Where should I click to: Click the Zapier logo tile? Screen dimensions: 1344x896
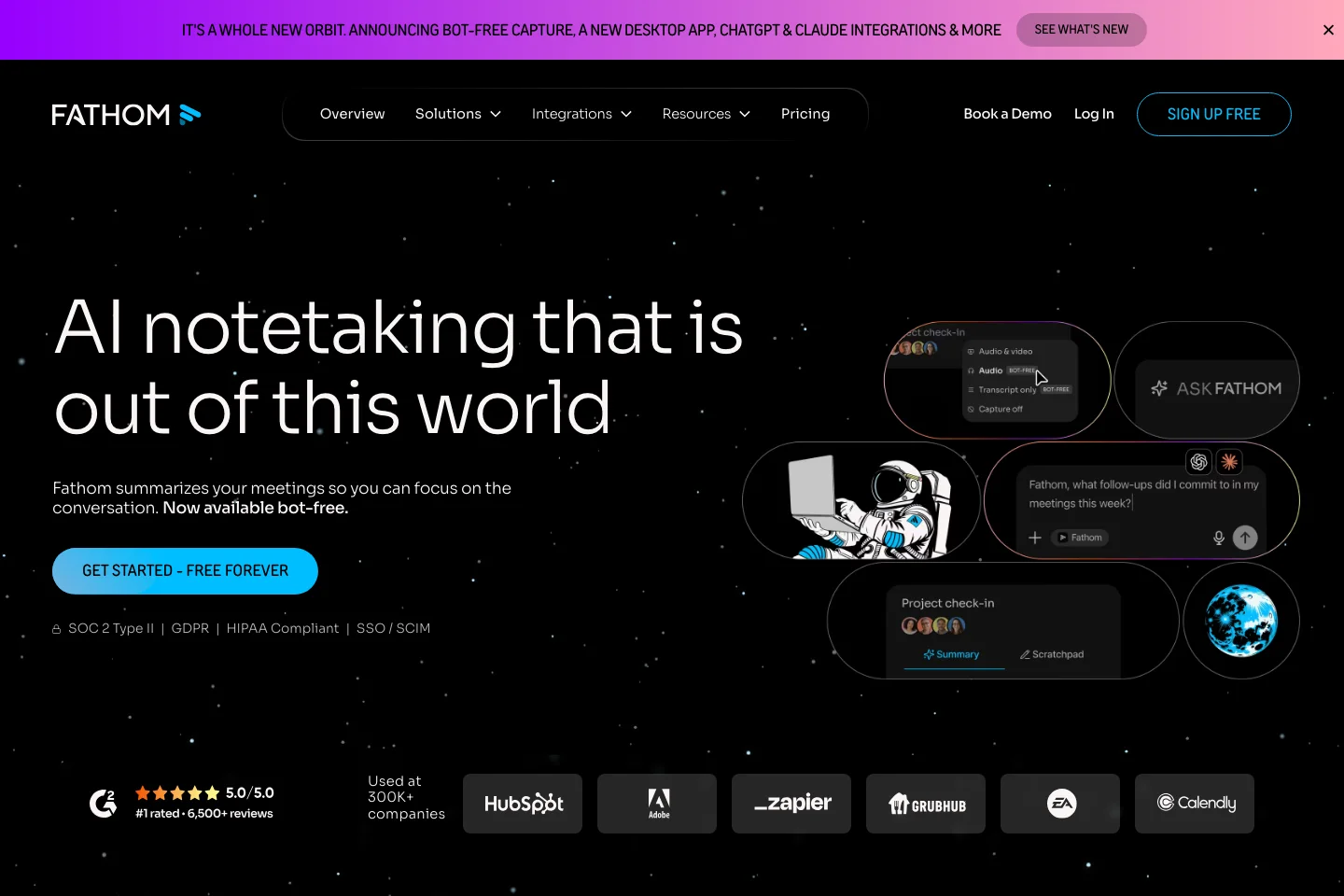pos(791,804)
